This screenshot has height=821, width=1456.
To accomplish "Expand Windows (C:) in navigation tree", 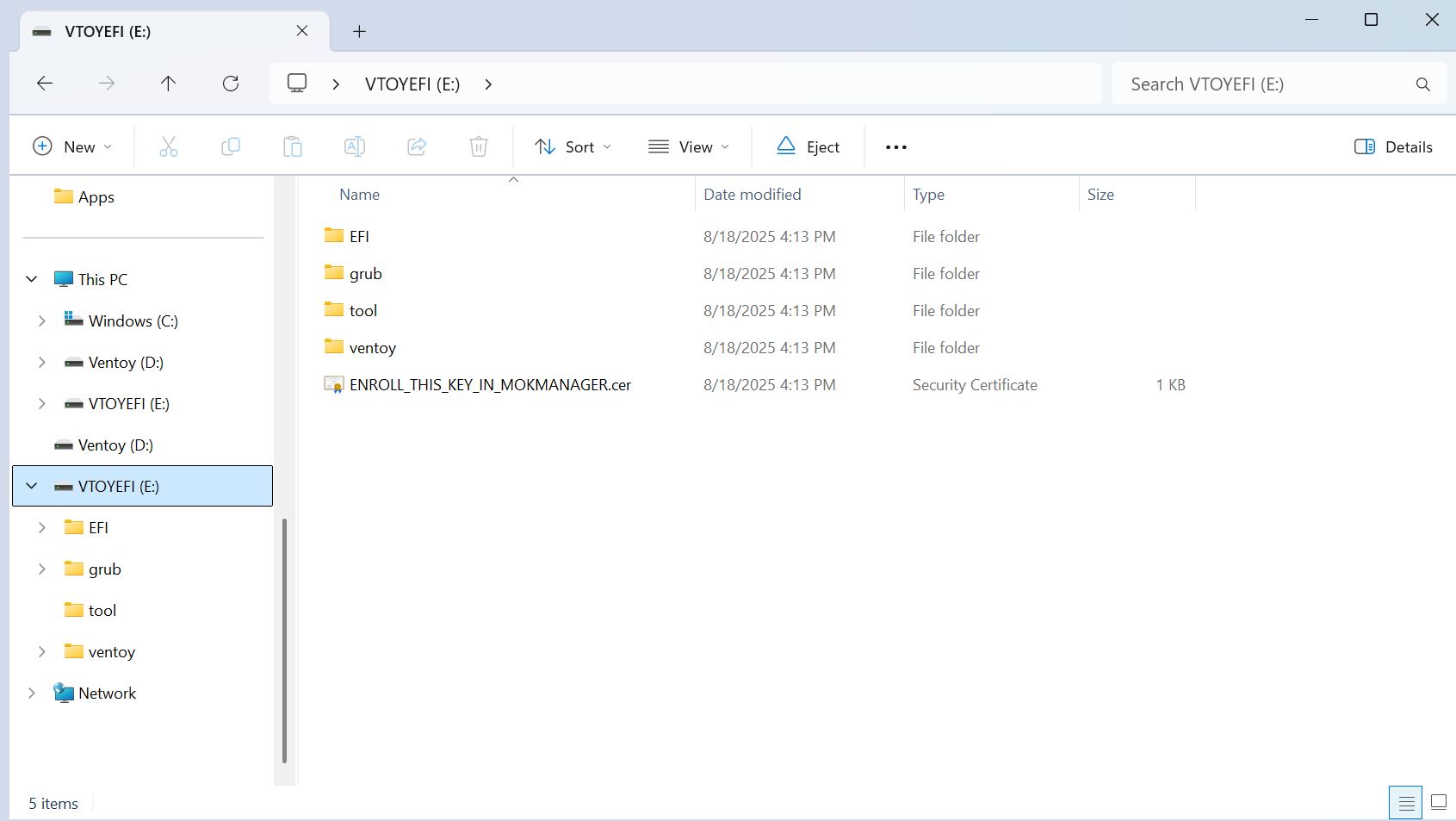I will pos(42,321).
